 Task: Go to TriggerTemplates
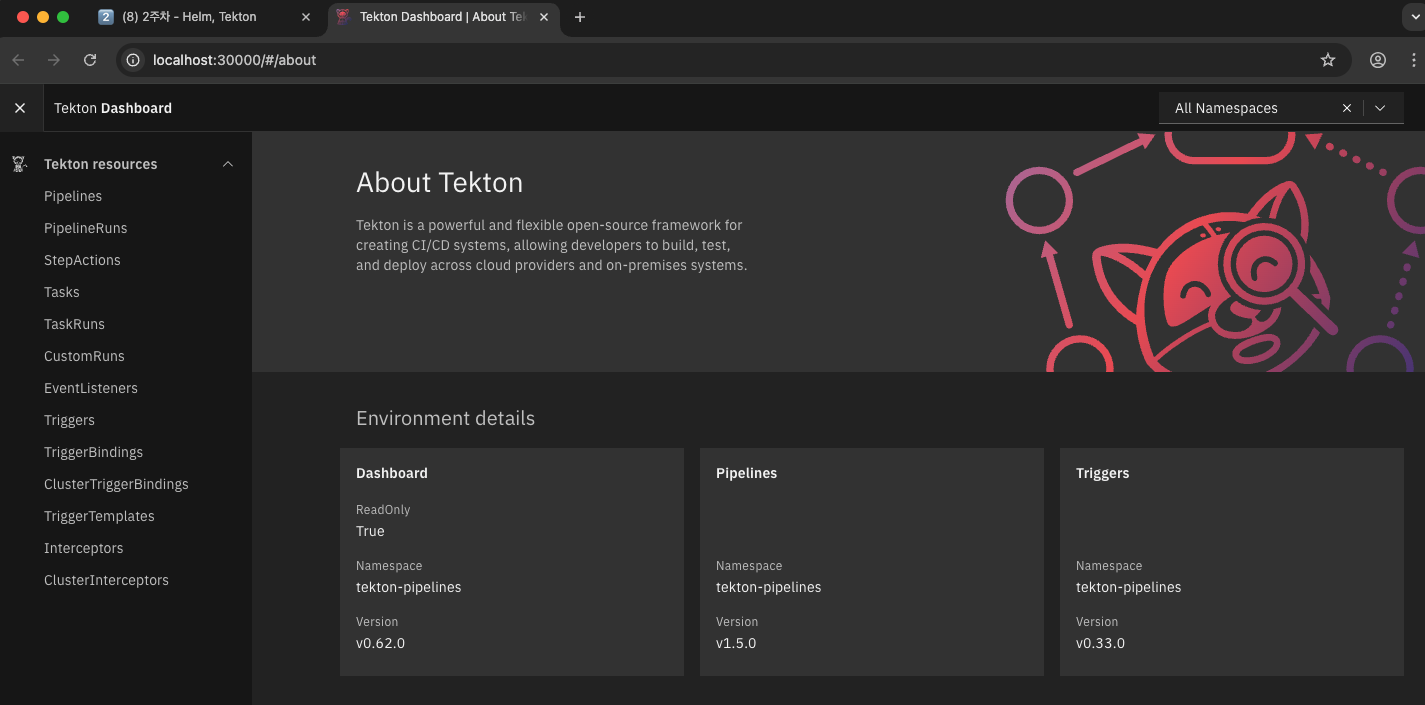[99, 516]
